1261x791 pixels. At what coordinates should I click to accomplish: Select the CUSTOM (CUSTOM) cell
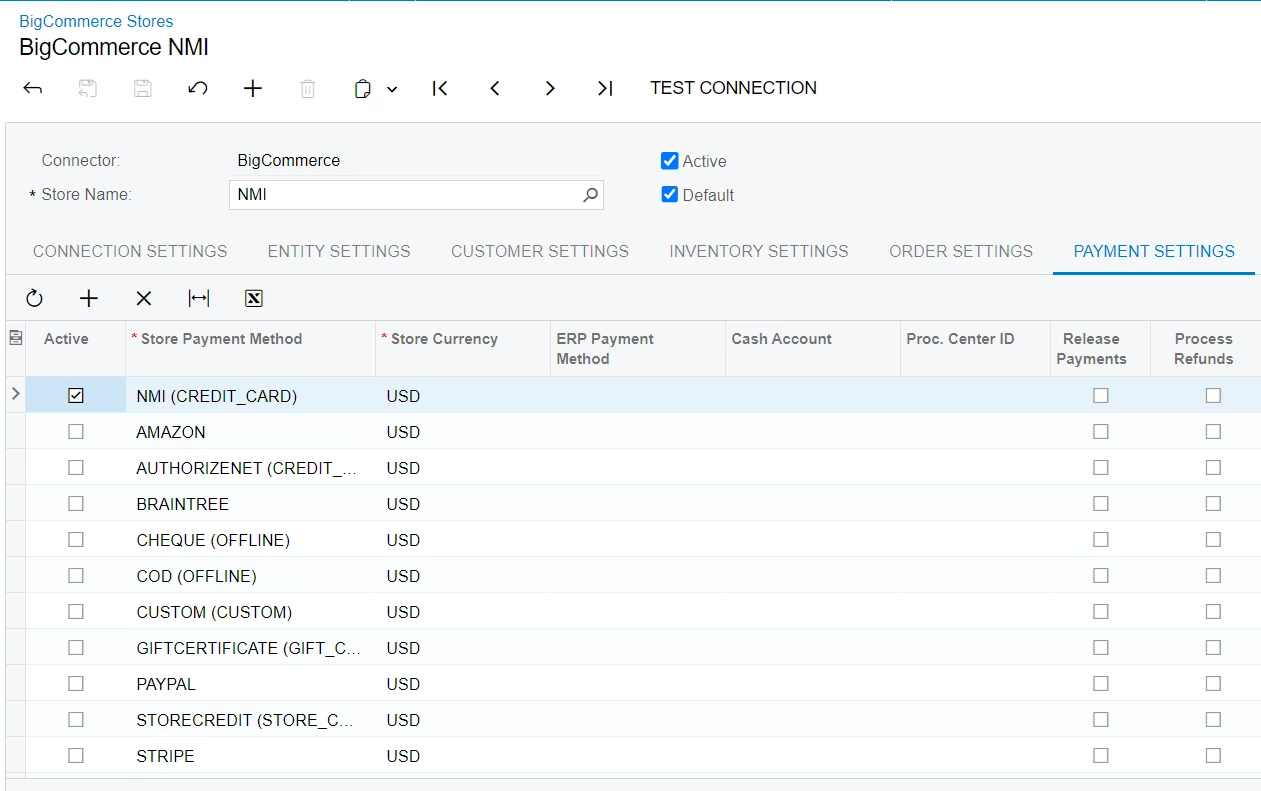(251, 612)
